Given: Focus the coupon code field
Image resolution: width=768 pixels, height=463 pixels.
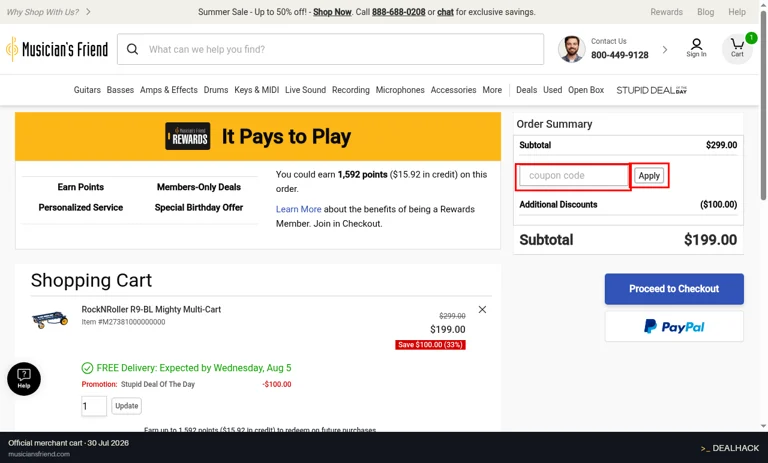Looking at the screenshot, I should tap(574, 175).
